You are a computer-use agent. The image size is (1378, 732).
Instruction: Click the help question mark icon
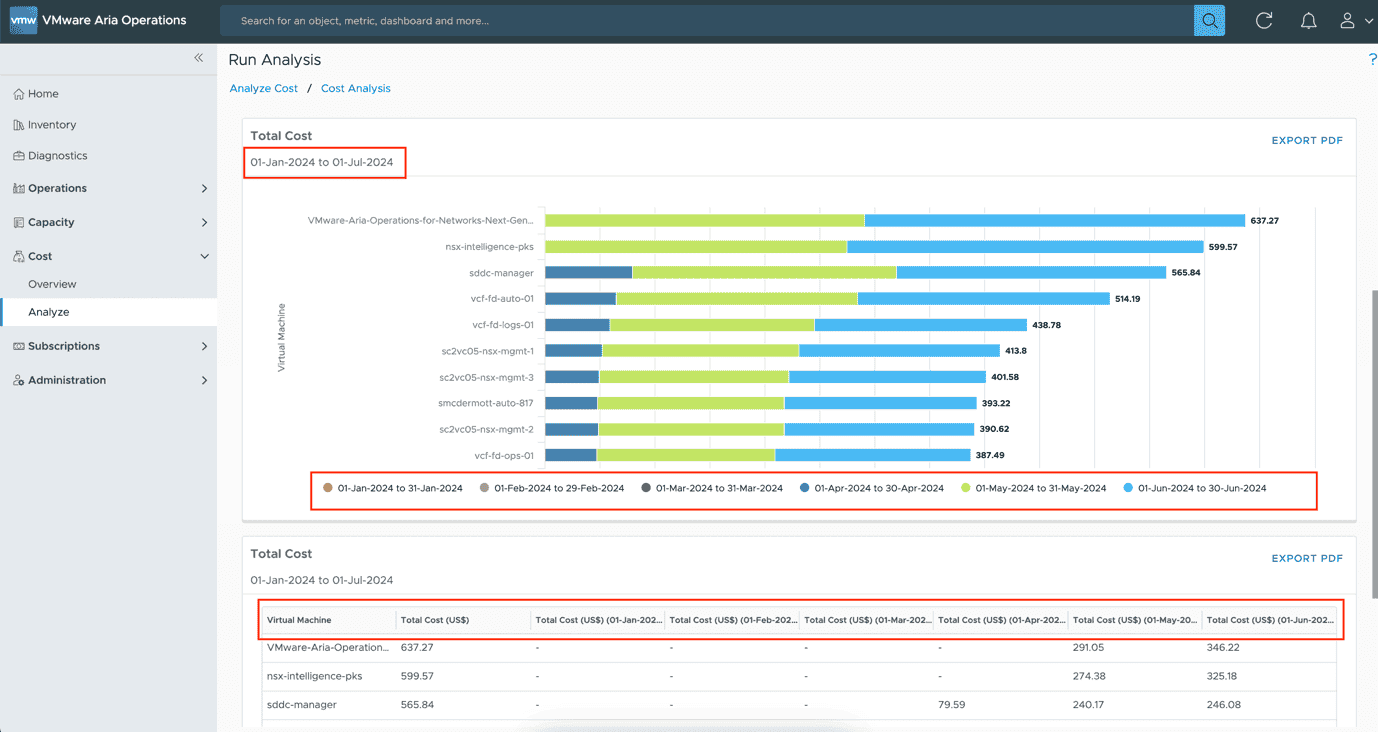[x=1372, y=60]
